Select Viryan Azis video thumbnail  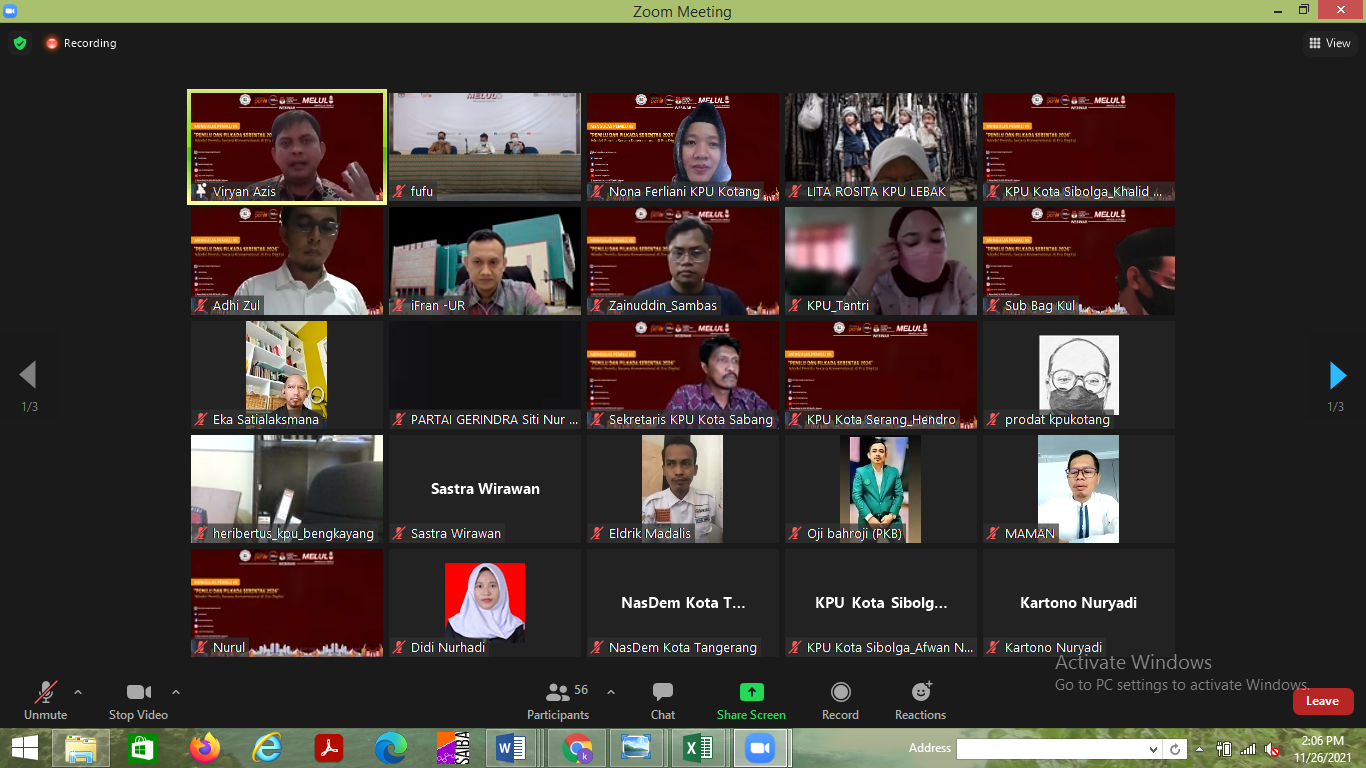coord(287,147)
